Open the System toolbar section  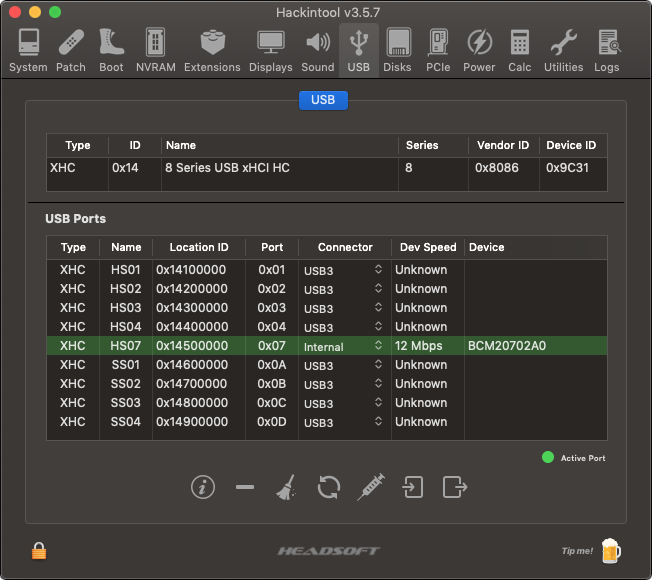click(x=28, y=50)
